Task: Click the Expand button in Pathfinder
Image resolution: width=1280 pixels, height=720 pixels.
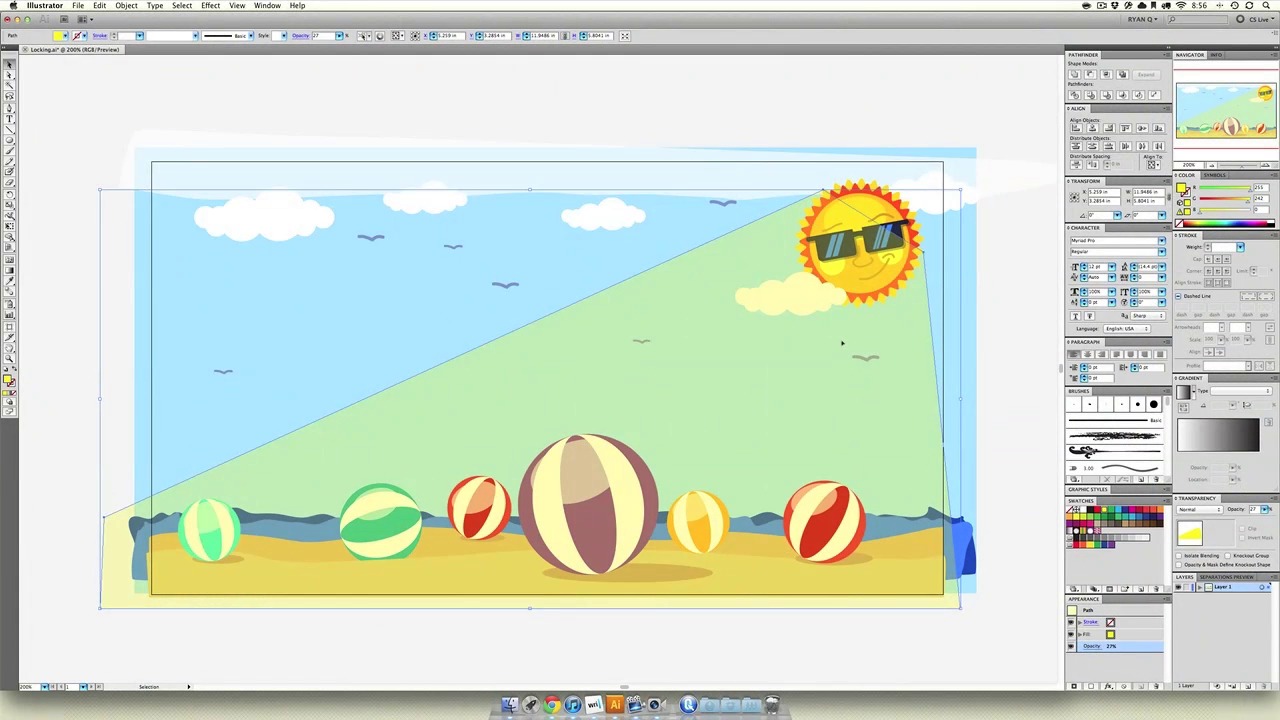Action: tap(1146, 74)
